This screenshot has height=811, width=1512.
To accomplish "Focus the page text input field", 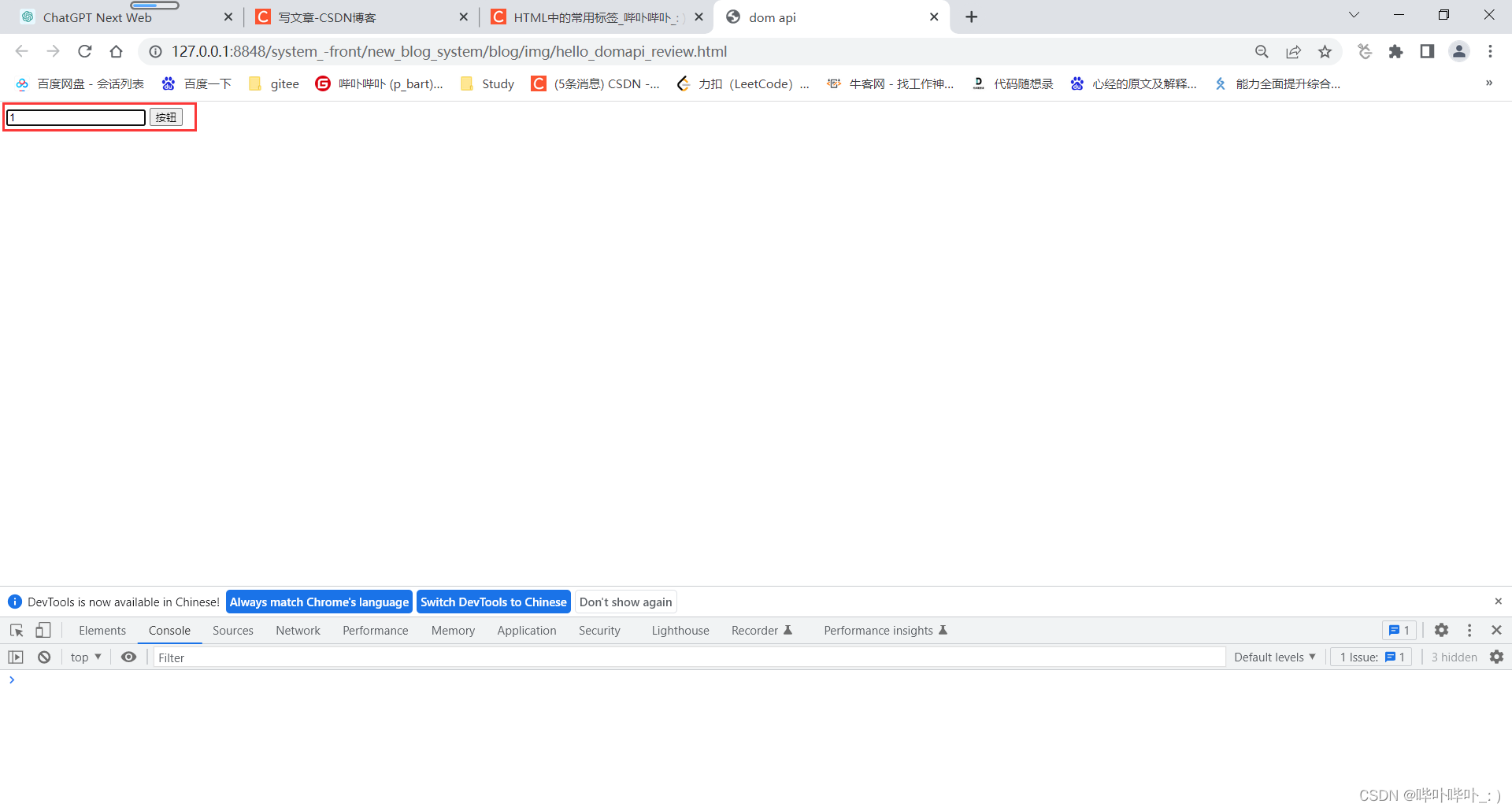I will [x=76, y=117].
